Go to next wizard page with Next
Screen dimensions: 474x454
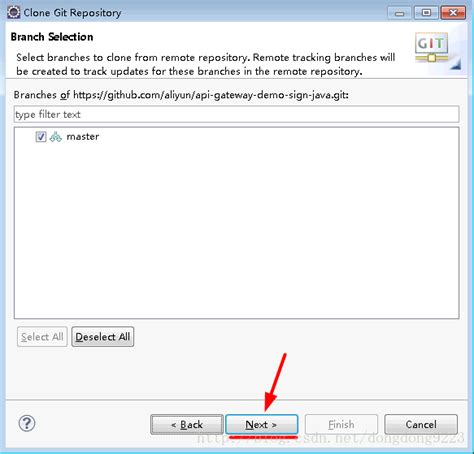(262, 424)
